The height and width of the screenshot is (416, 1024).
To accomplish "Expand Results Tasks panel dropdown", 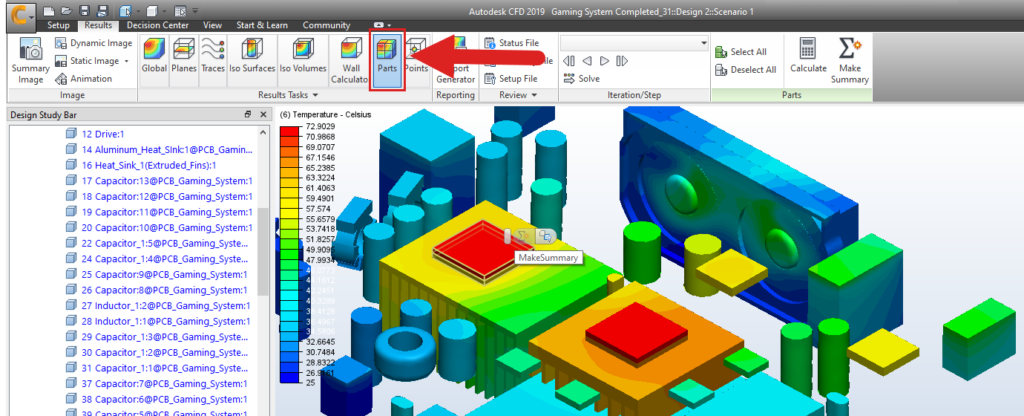I will 315,95.
